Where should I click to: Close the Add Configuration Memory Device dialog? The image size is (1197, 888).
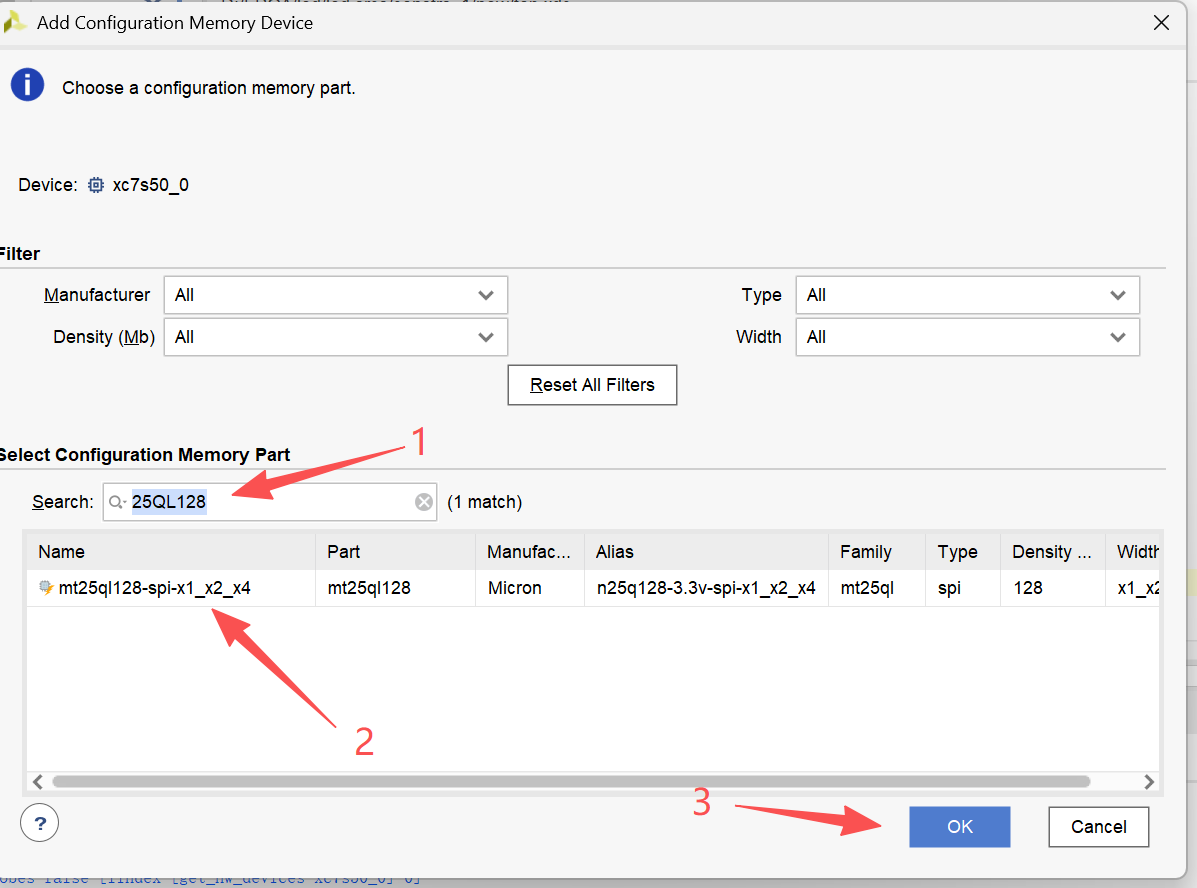pos(1161,22)
